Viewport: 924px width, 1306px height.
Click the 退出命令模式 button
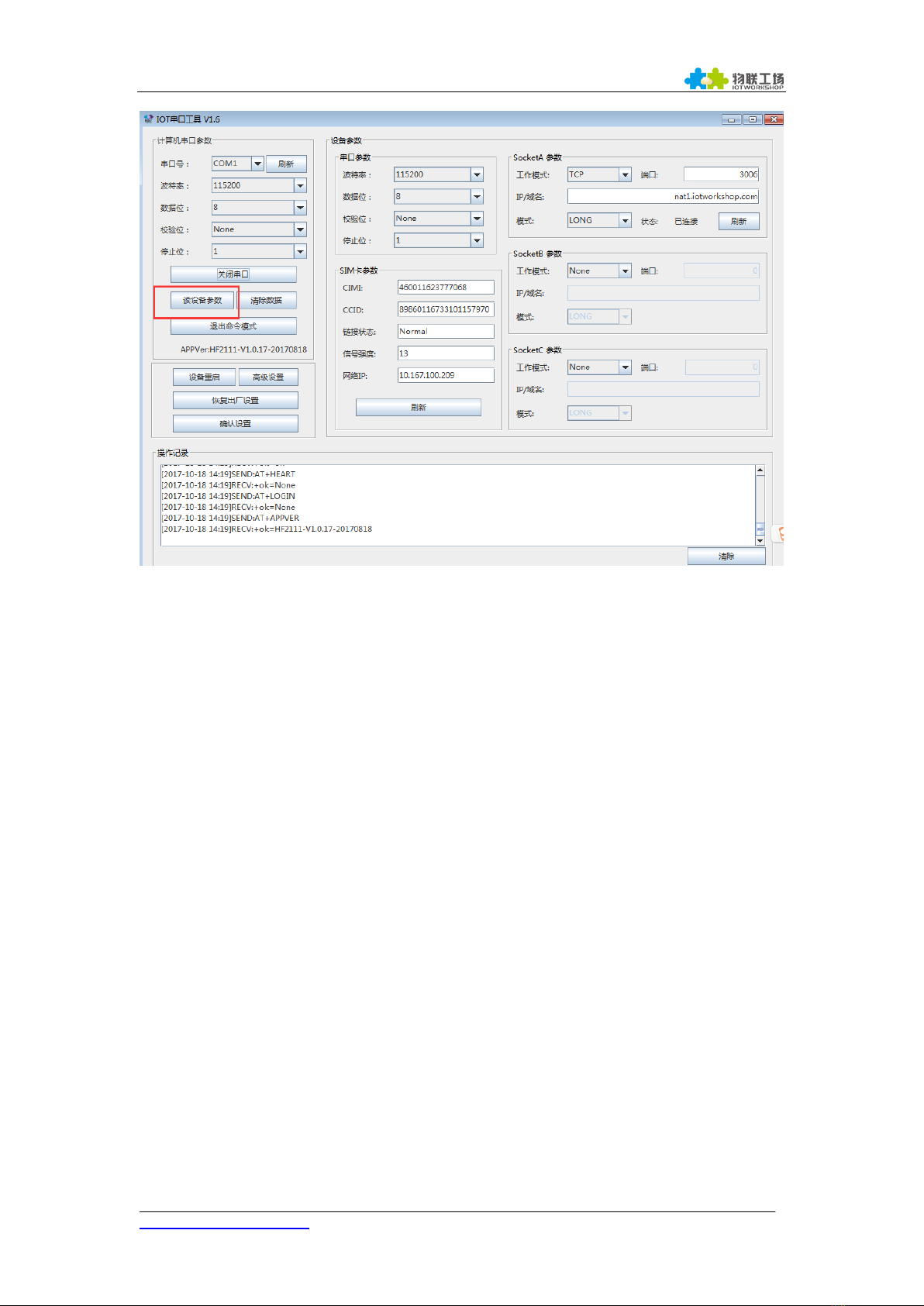pos(233,326)
